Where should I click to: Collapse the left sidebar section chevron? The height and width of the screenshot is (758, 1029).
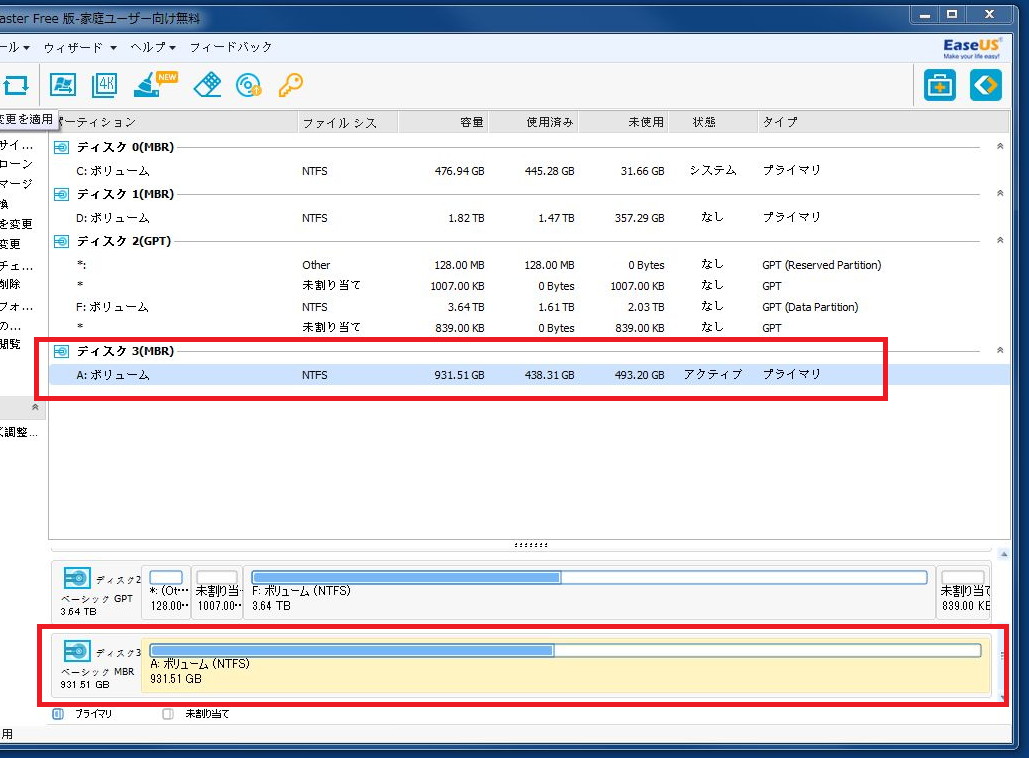click(35, 408)
